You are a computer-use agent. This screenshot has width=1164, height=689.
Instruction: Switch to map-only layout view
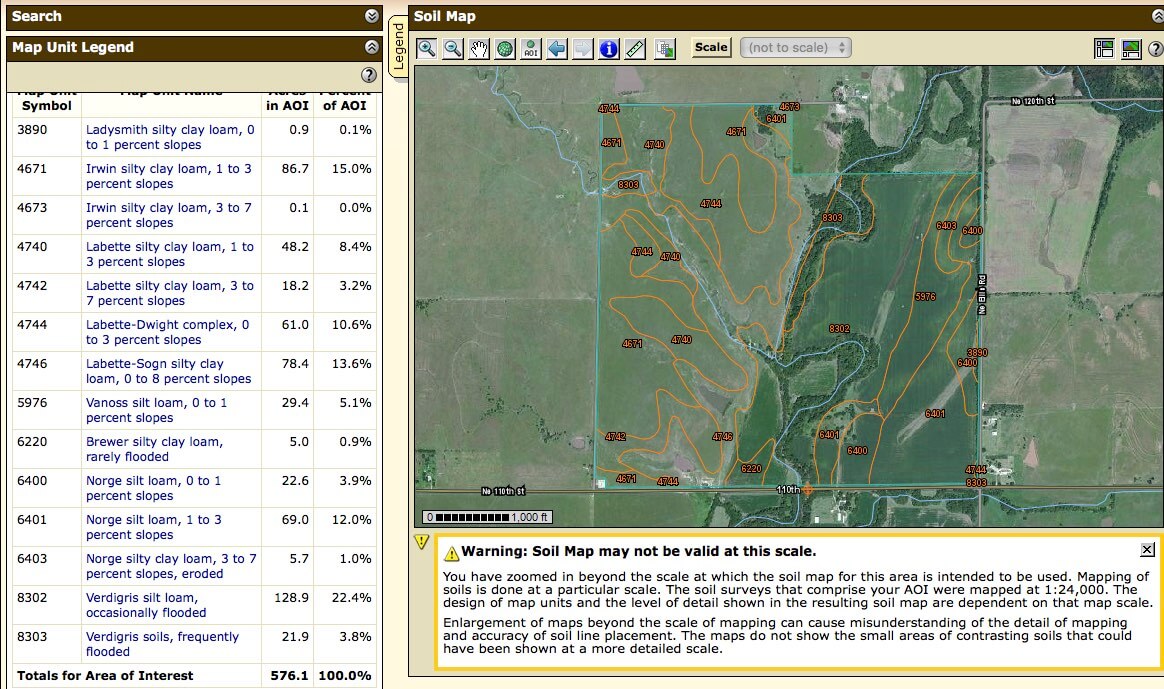pos(1131,48)
